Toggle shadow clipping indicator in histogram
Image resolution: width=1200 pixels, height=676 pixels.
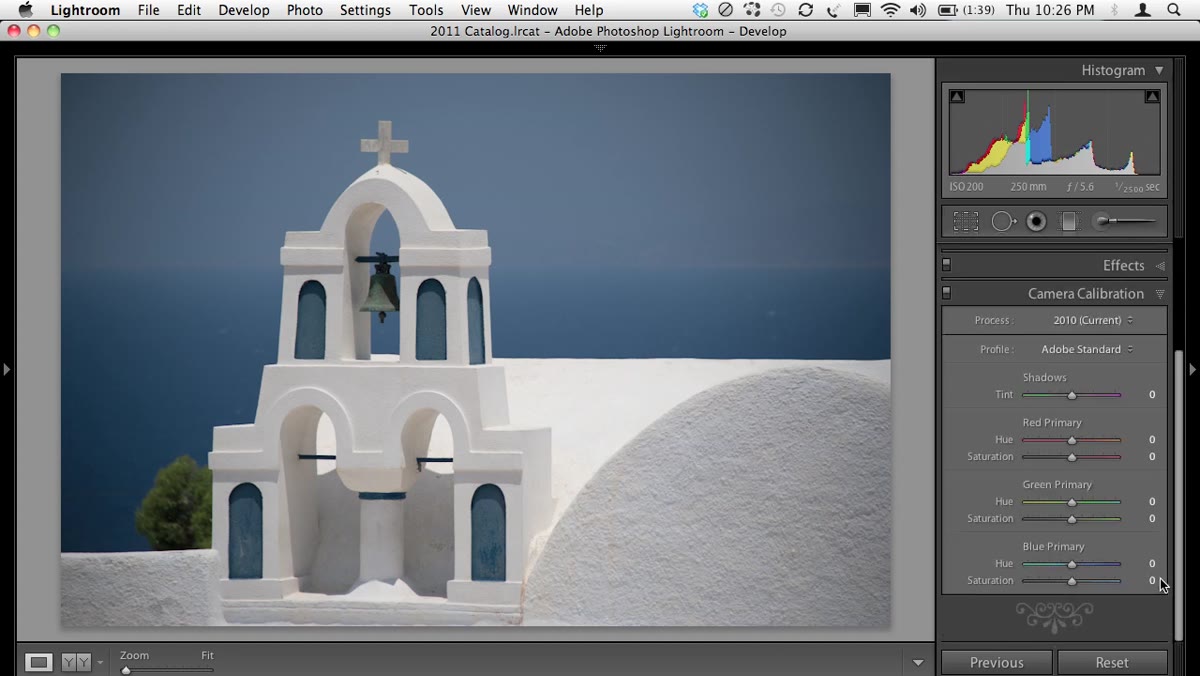coord(957,97)
